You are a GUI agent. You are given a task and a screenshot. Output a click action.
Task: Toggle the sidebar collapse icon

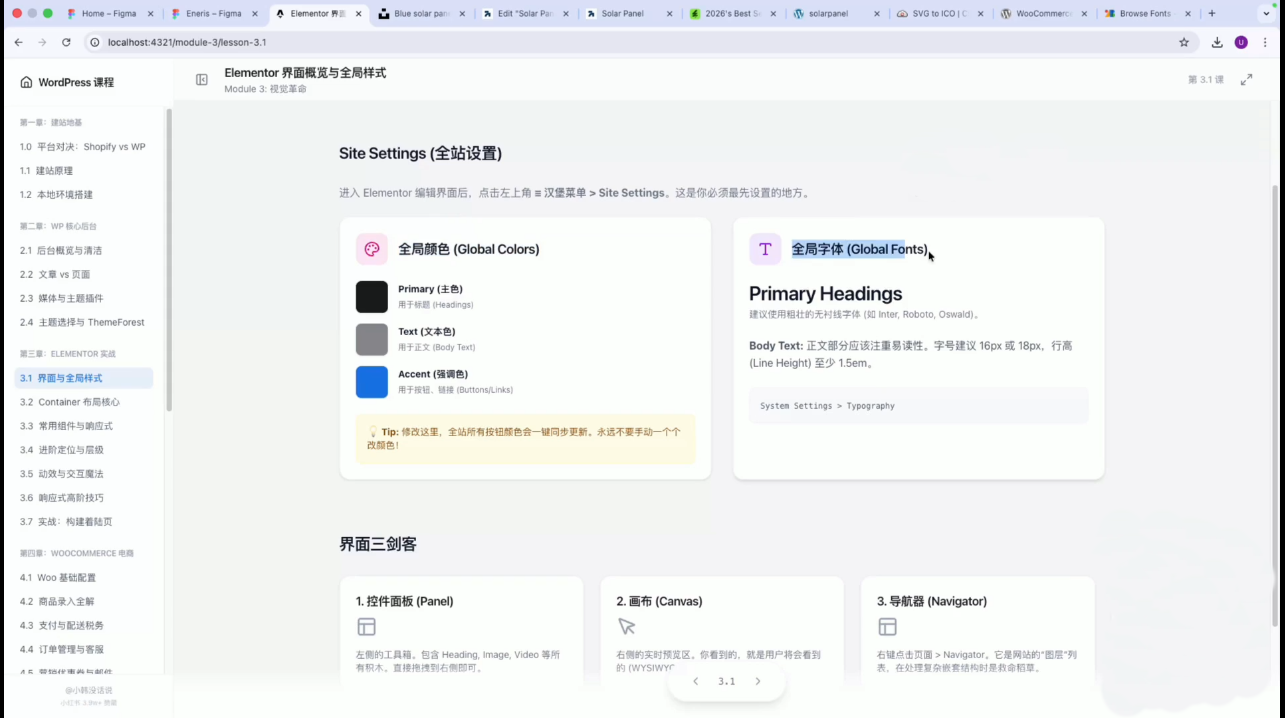click(202, 80)
